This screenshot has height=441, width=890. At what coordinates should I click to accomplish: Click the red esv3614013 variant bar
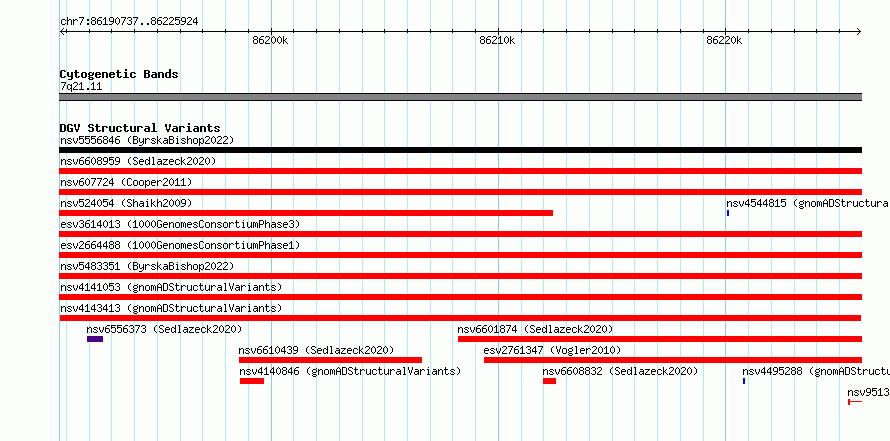(460, 234)
